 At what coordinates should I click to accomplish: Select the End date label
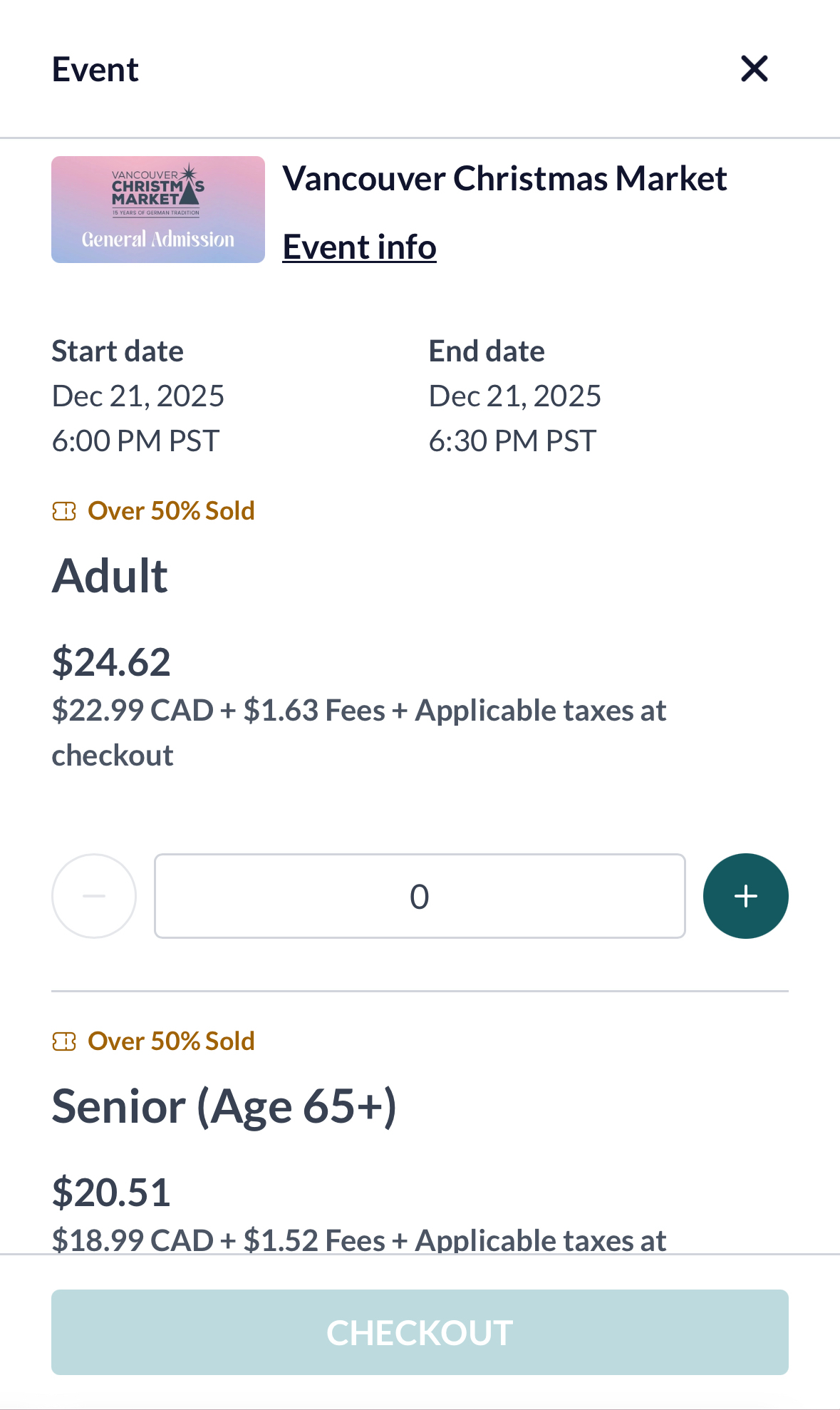(x=487, y=351)
